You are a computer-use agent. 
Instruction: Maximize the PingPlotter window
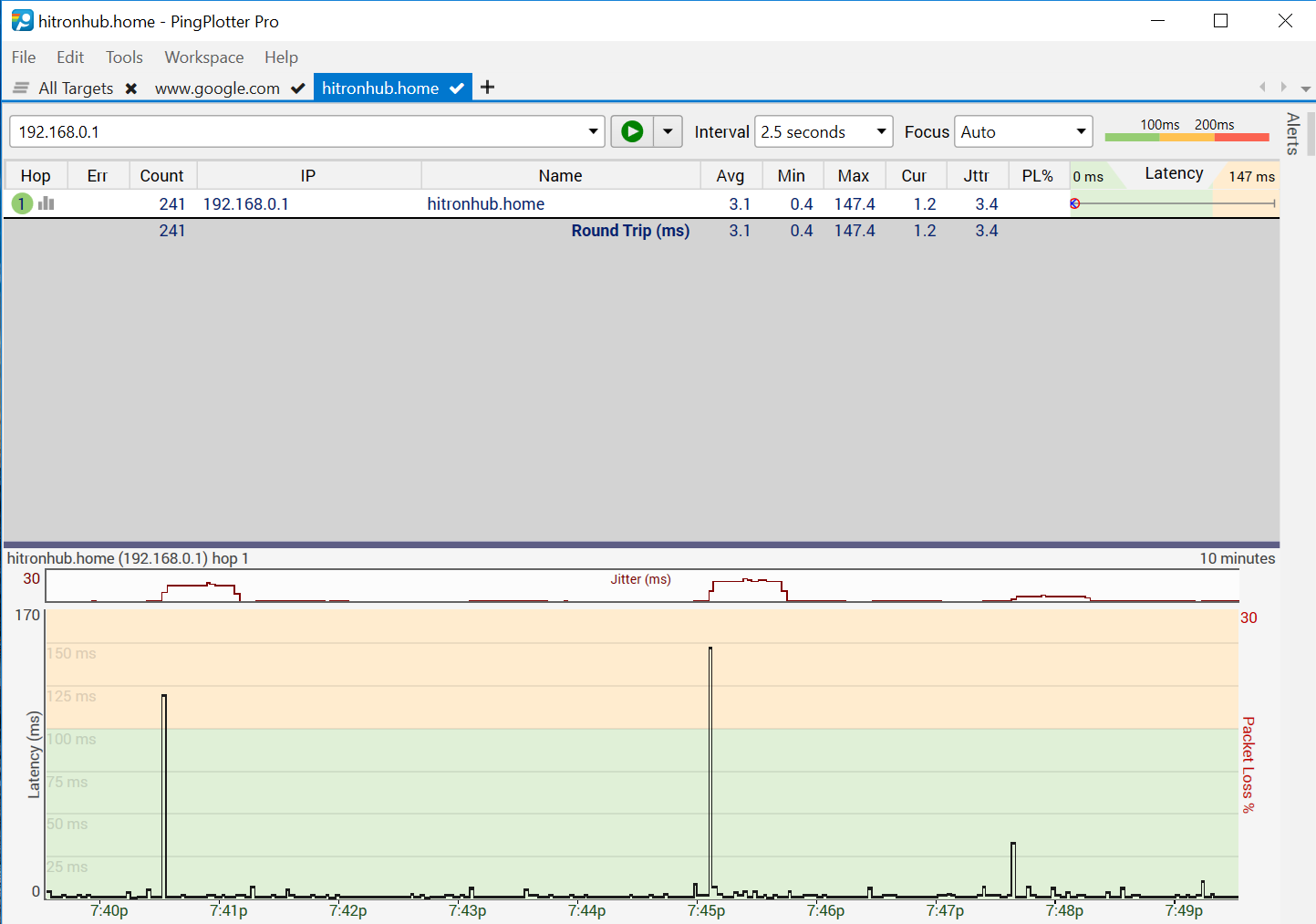(1221, 20)
